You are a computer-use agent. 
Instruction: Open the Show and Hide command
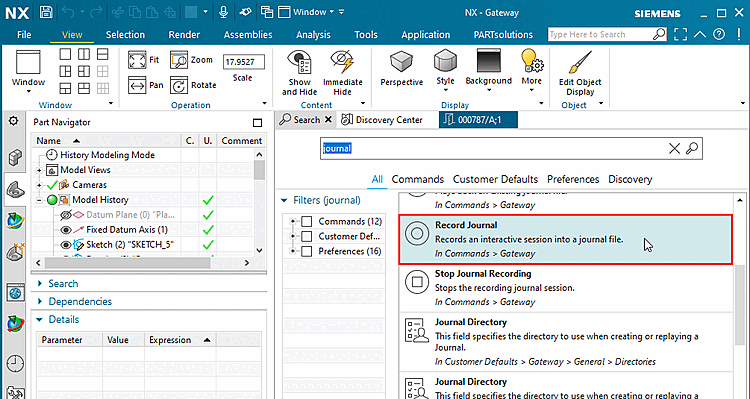point(299,73)
